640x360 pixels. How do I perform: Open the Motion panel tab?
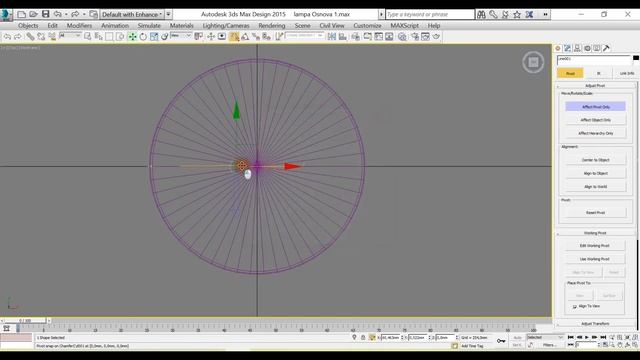pyautogui.click(x=587, y=48)
